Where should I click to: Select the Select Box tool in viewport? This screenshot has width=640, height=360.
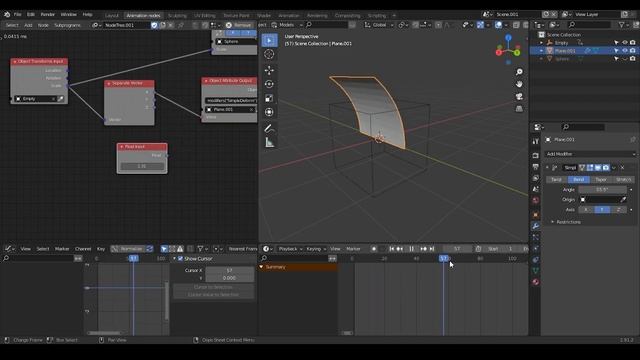[269, 40]
